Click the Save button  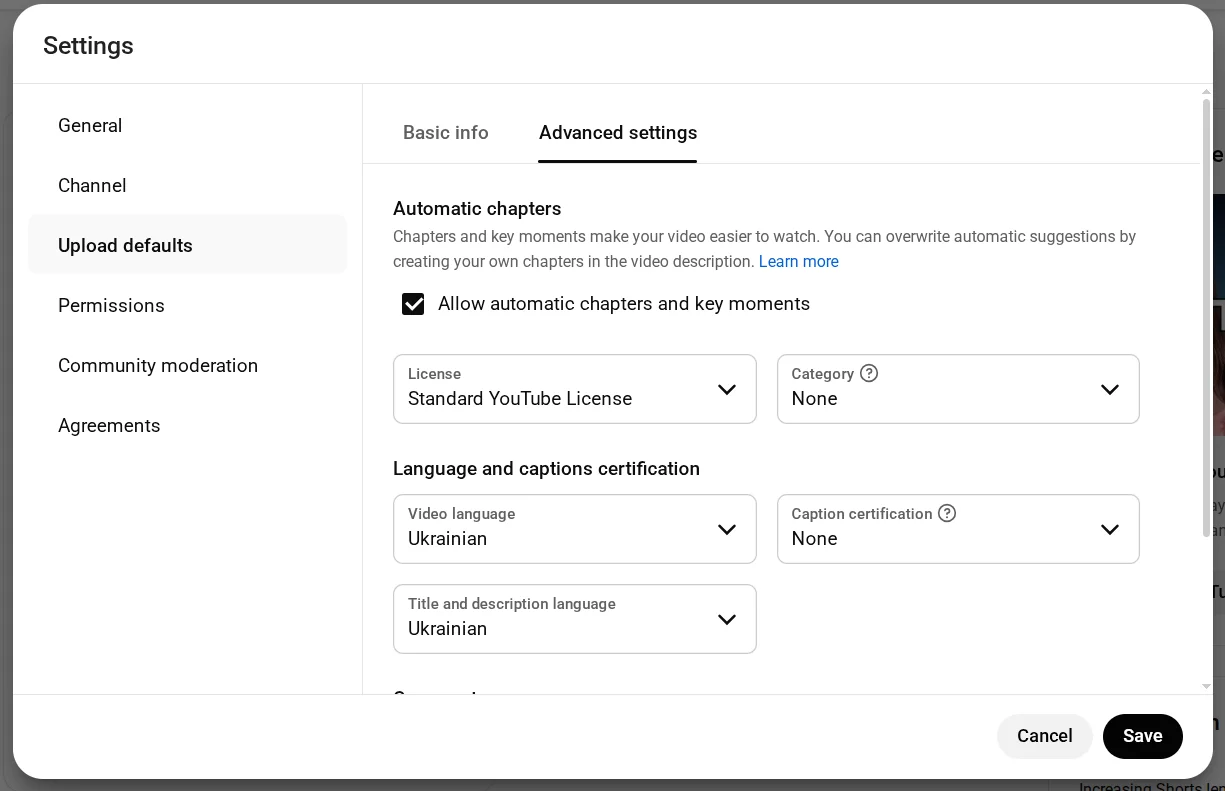click(x=1142, y=736)
